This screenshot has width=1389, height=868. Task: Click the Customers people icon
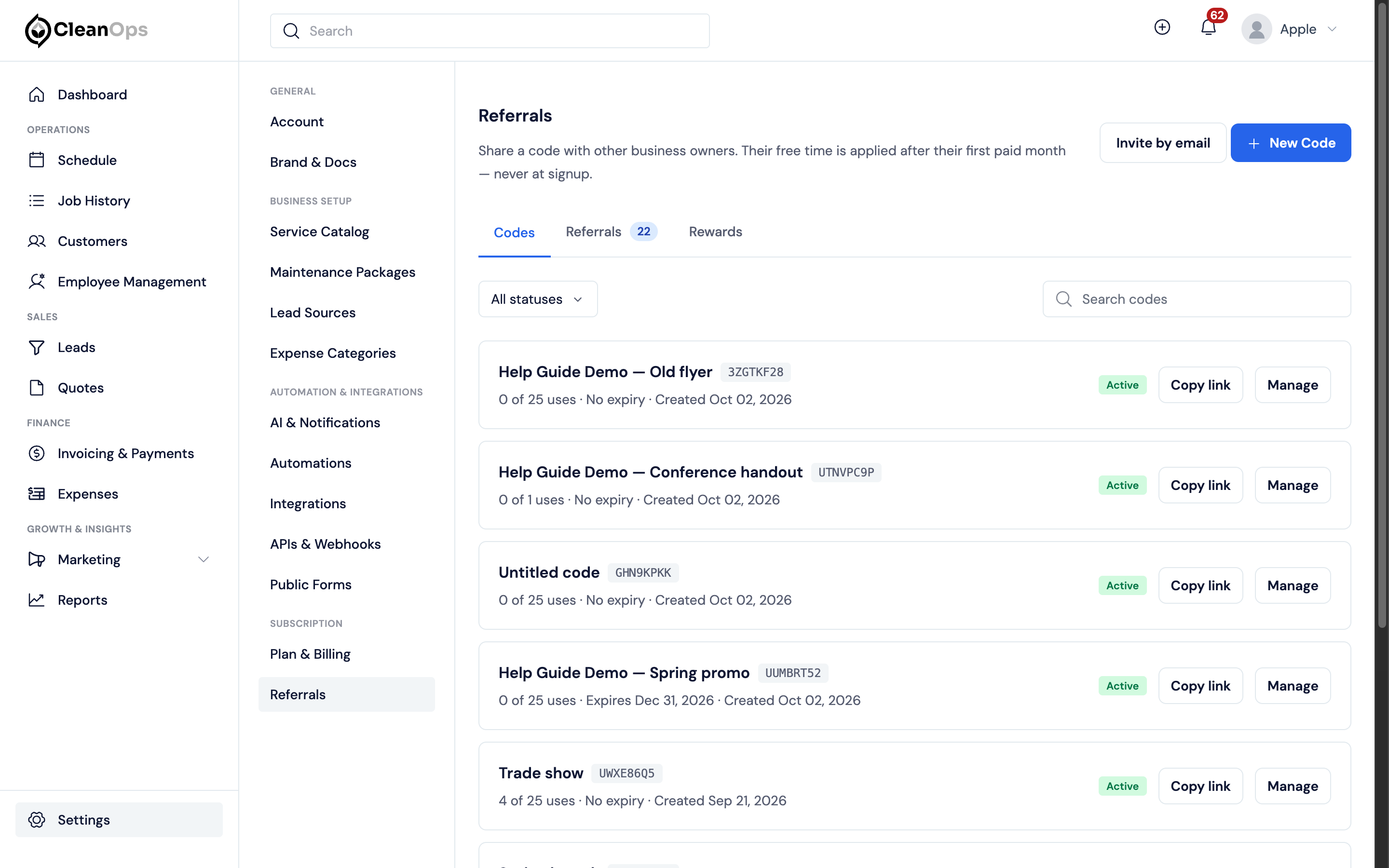[37, 241]
